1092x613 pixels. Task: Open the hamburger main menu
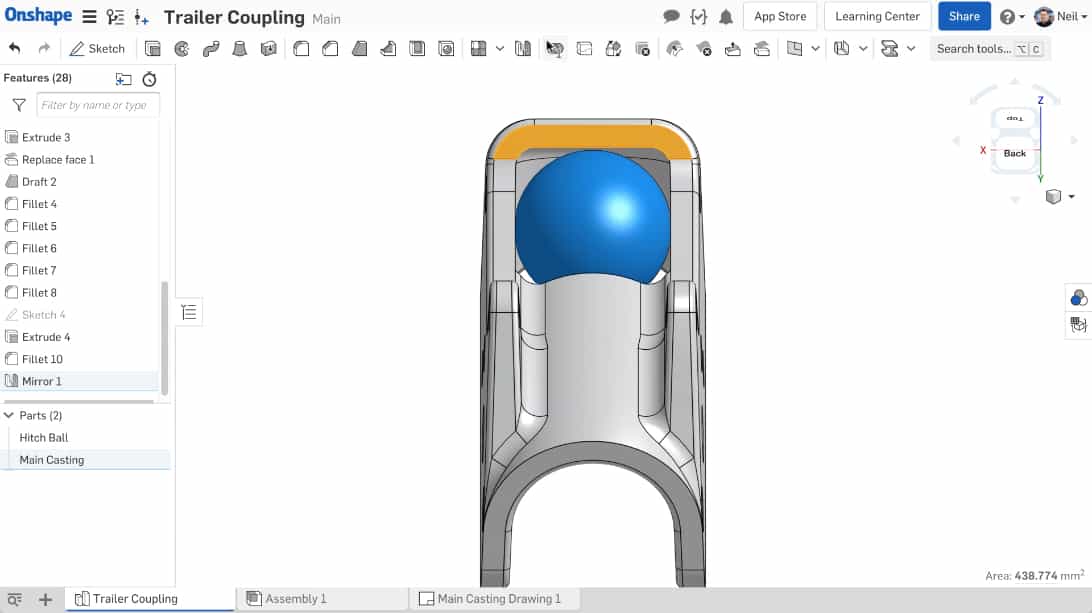[89, 17]
